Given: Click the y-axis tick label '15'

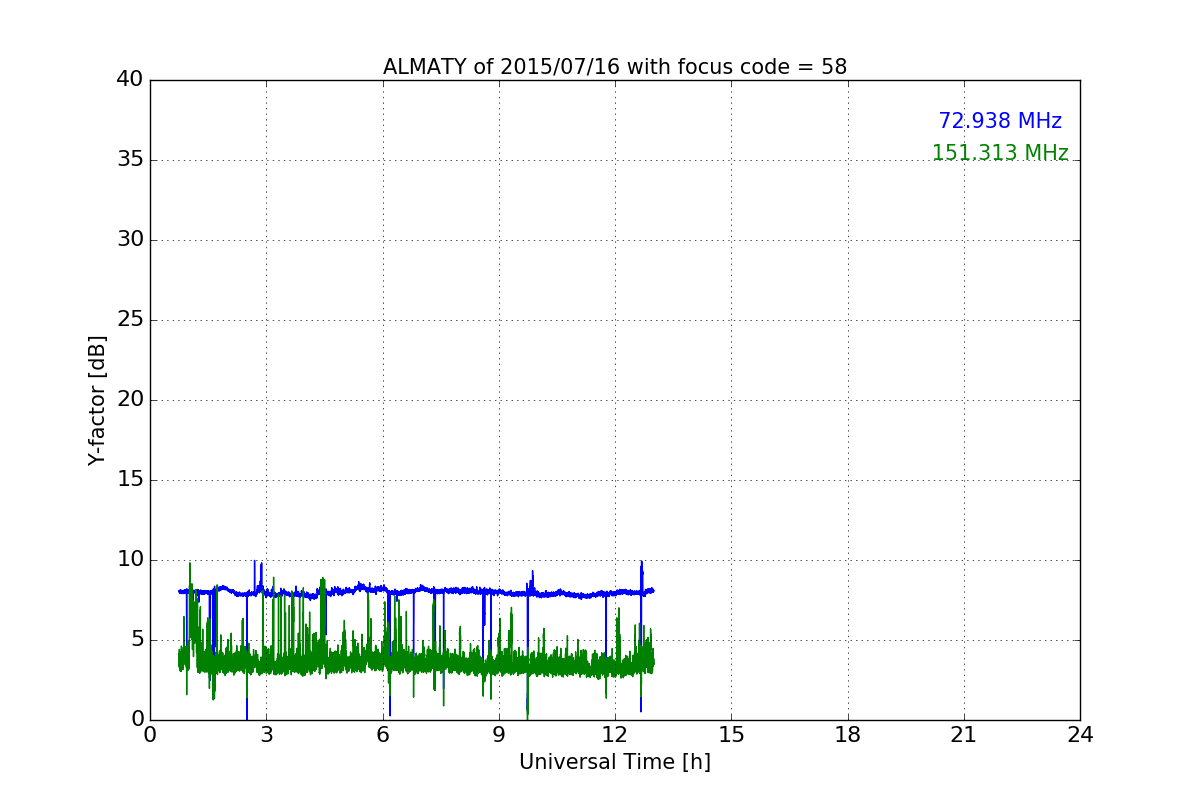Looking at the screenshot, I should tap(130, 480).
